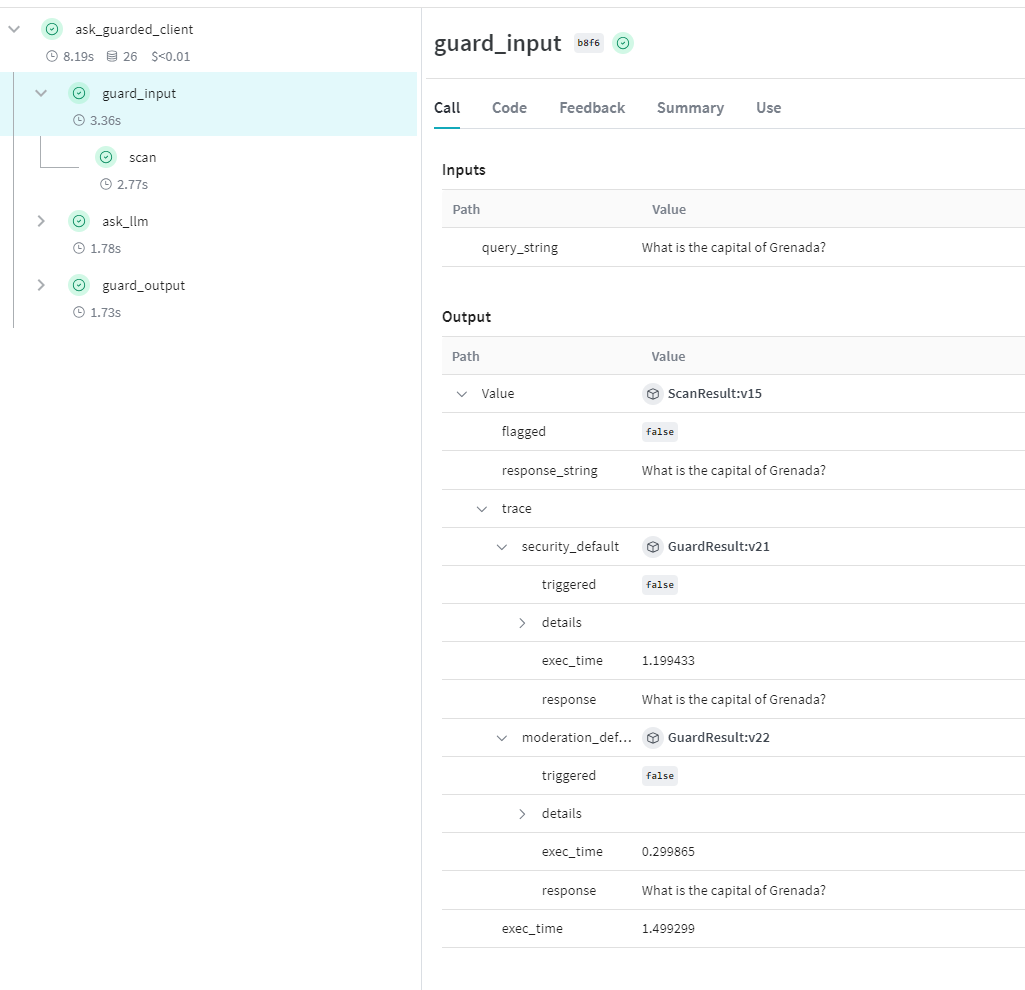Switch to the Call tab
Image resolution: width=1025 pixels, height=990 pixels.
click(447, 108)
